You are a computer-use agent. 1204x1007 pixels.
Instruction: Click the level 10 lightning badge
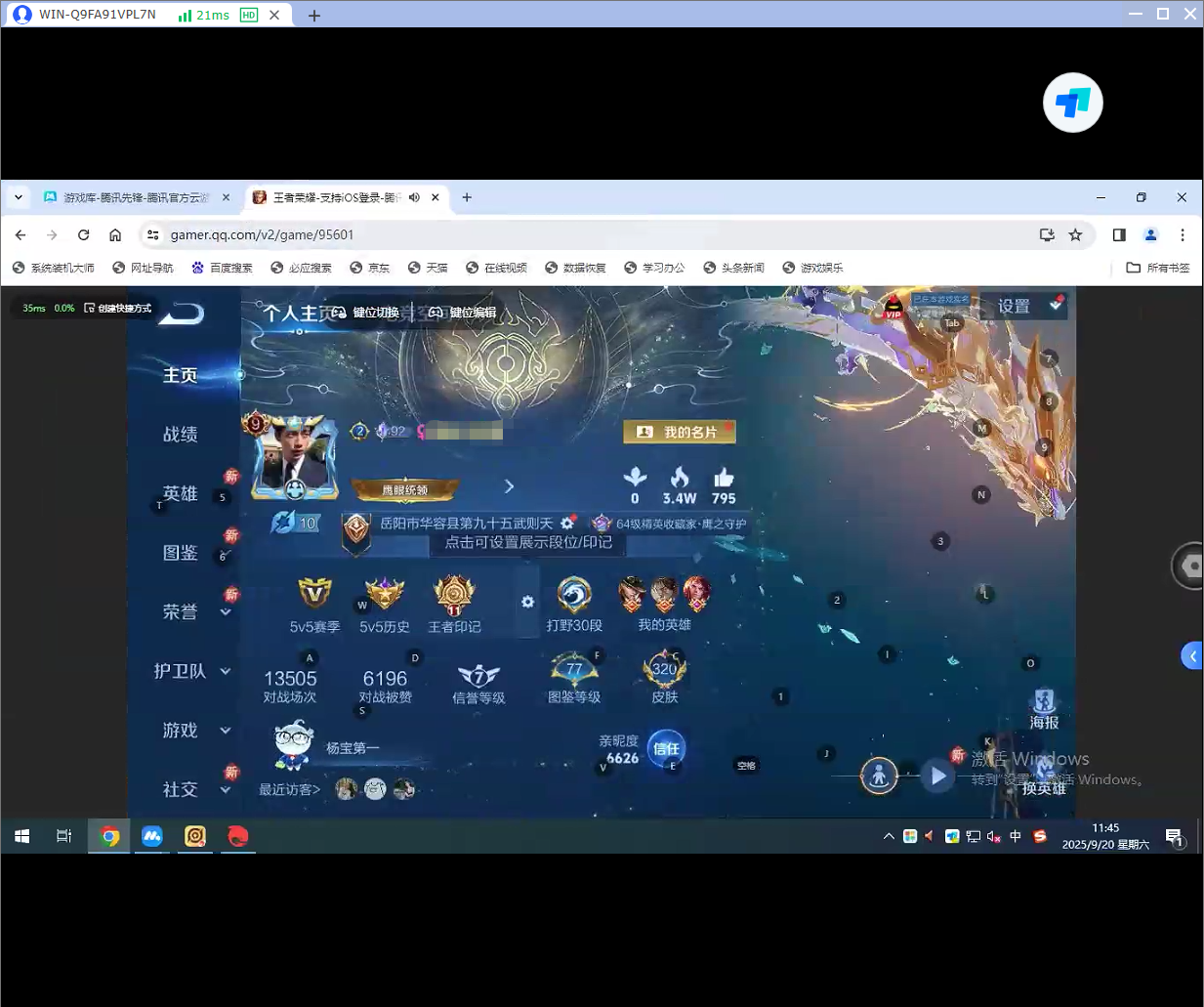(x=296, y=523)
